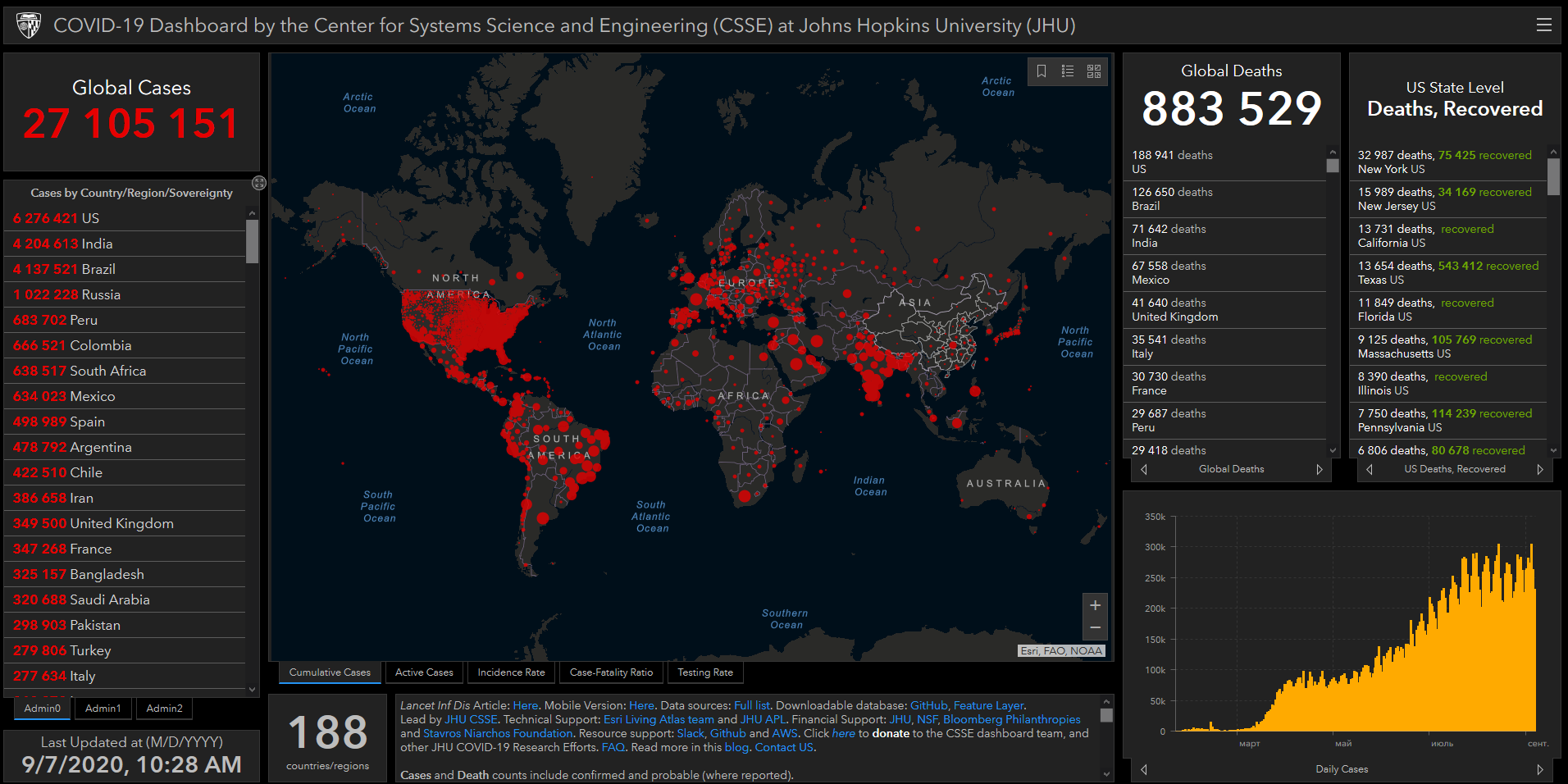
Task: Open the Full list data sources link
Action: tap(752, 705)
